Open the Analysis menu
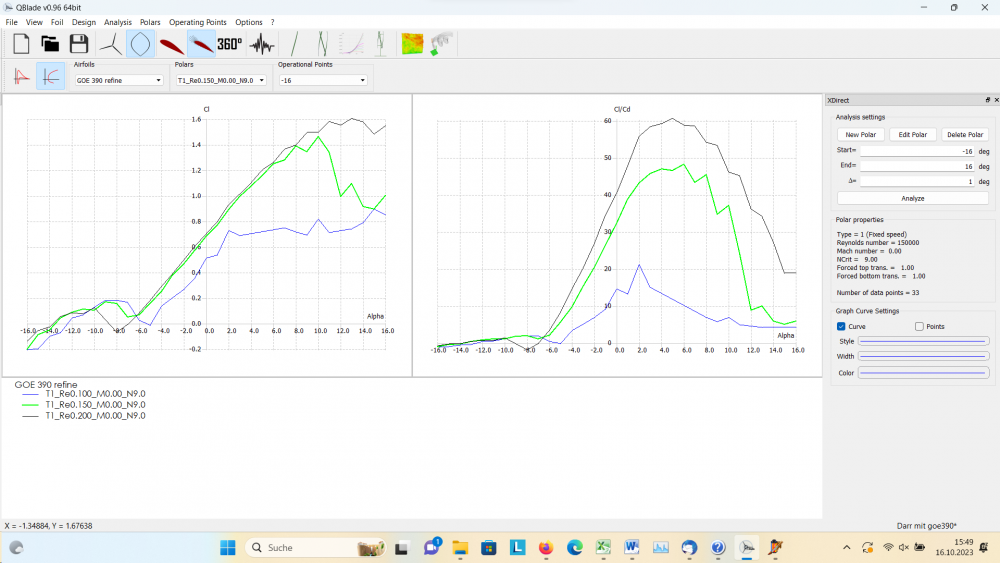This screenshot has height=563, width=1000. (x=117, y=22)
